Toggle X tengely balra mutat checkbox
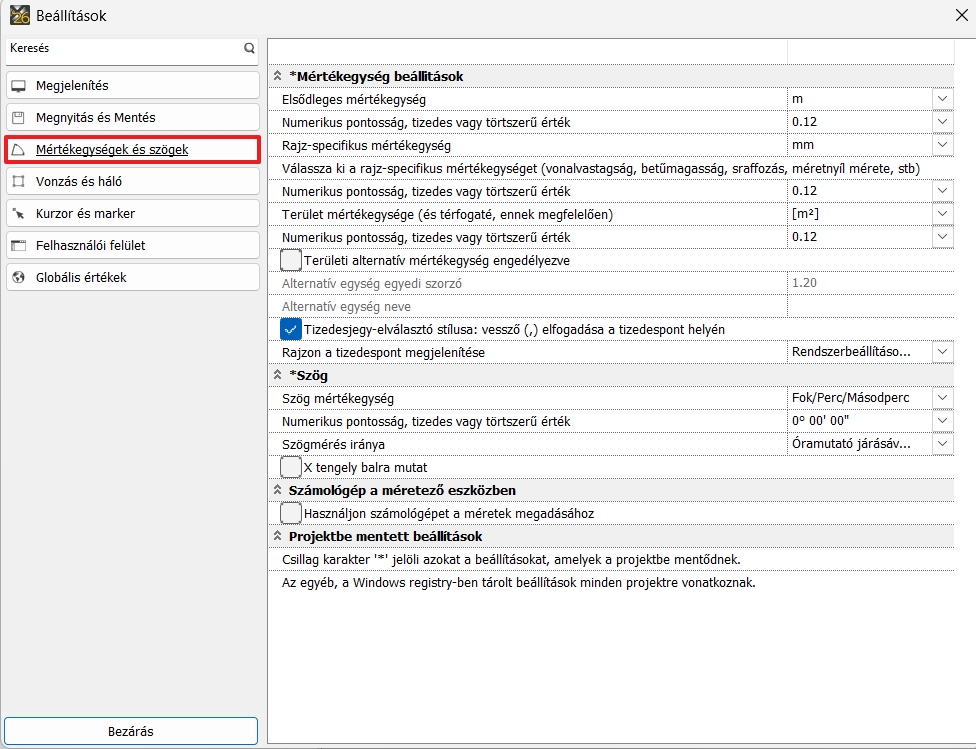 coord(291,467)
